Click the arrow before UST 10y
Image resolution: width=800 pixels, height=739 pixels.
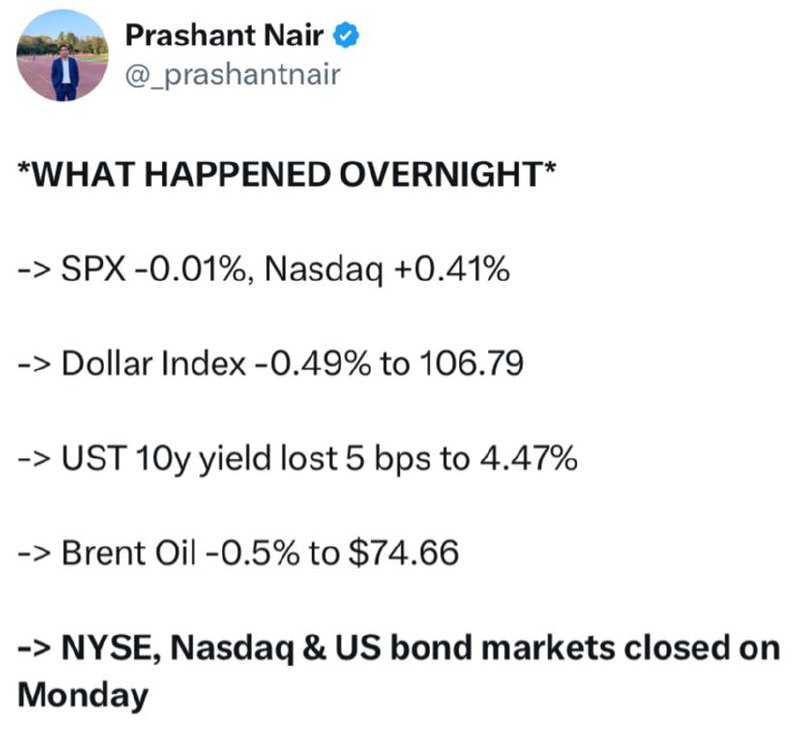[35, 459]
